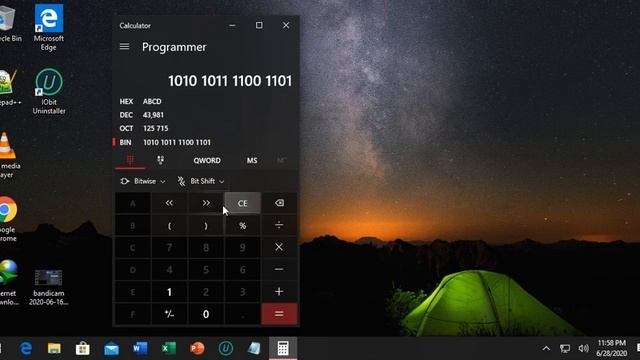The image size is (640, 360).
Task: Click the plus operator key
Action: coord(279,291)
